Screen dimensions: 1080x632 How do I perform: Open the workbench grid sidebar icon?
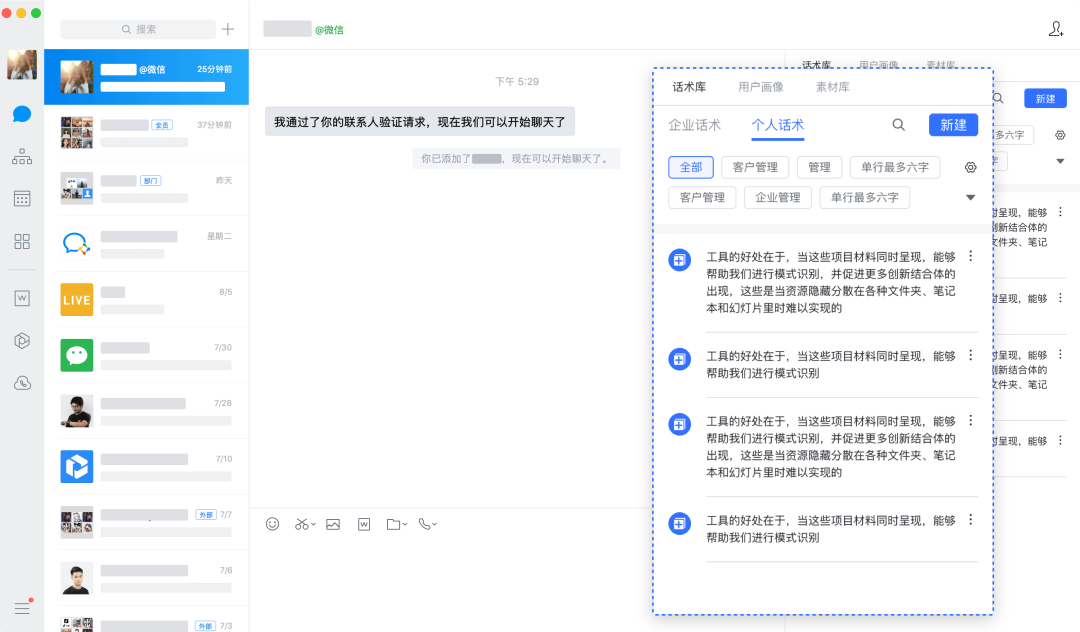(x=22, y=241)
